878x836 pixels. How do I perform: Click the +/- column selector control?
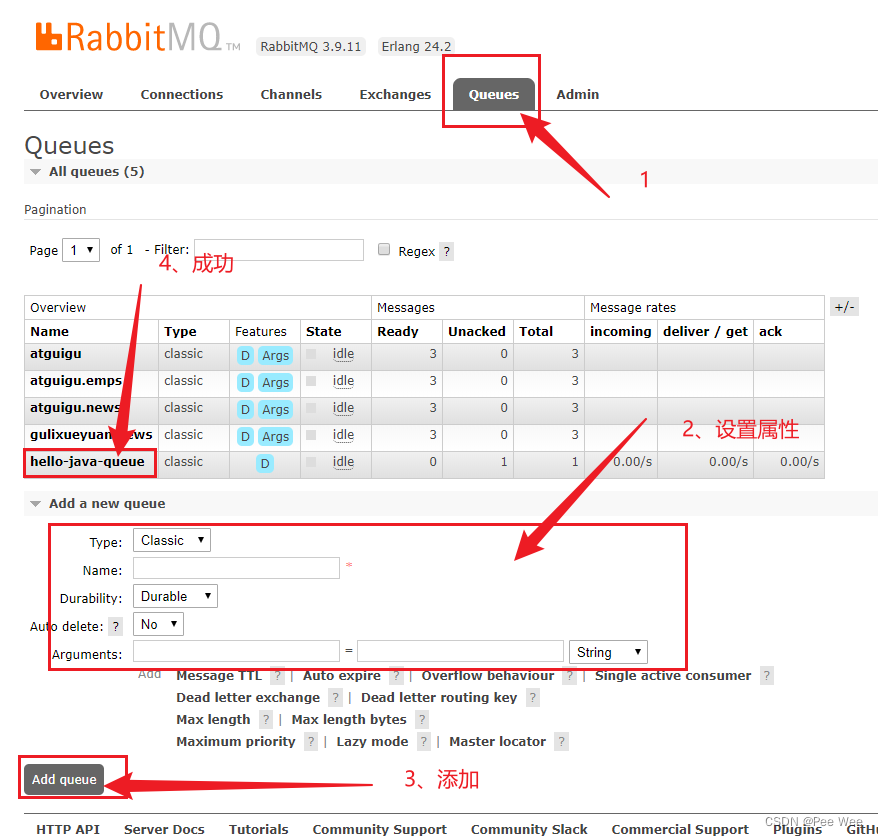844,307
